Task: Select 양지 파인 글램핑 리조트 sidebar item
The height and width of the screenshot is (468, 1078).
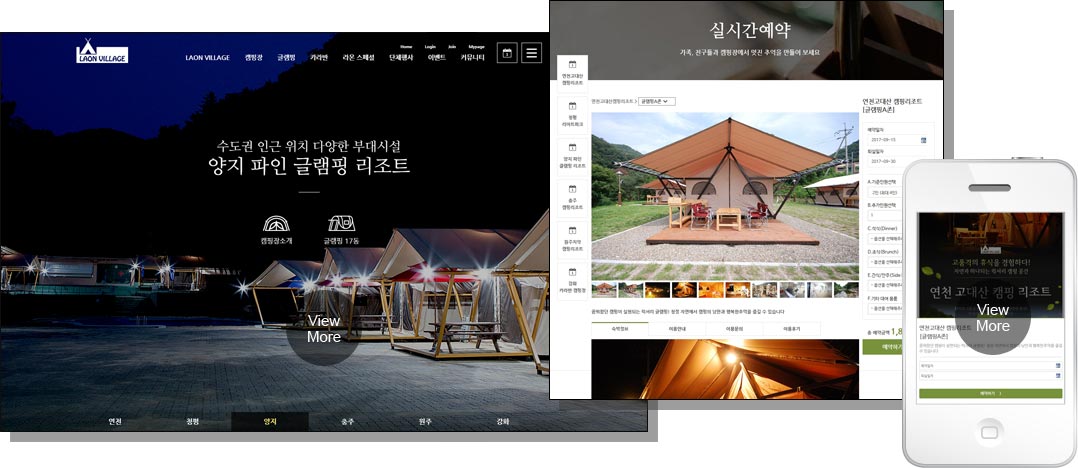Action: 572,156
